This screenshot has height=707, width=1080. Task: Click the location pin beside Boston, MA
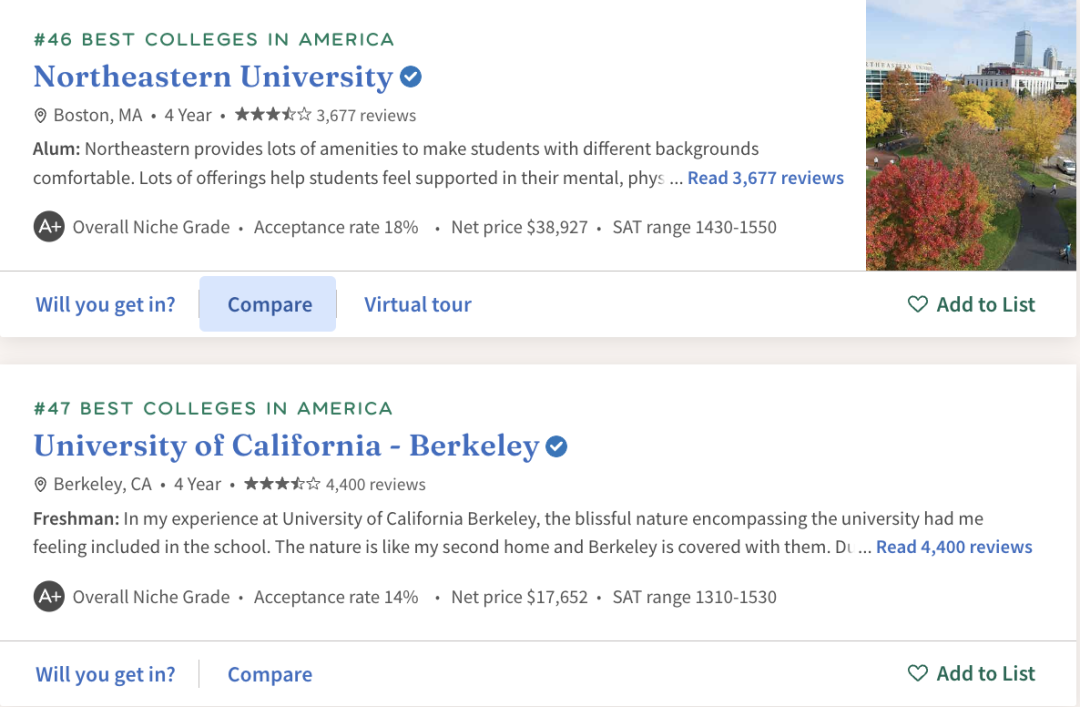[41, 115]
